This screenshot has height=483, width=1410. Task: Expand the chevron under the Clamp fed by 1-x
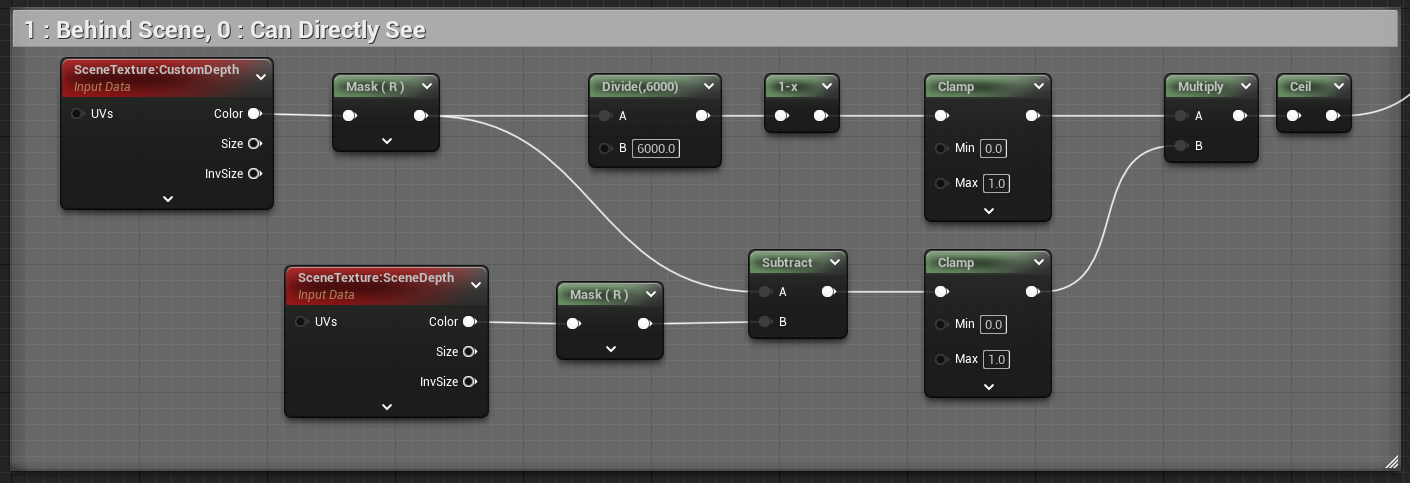[988, 211]
